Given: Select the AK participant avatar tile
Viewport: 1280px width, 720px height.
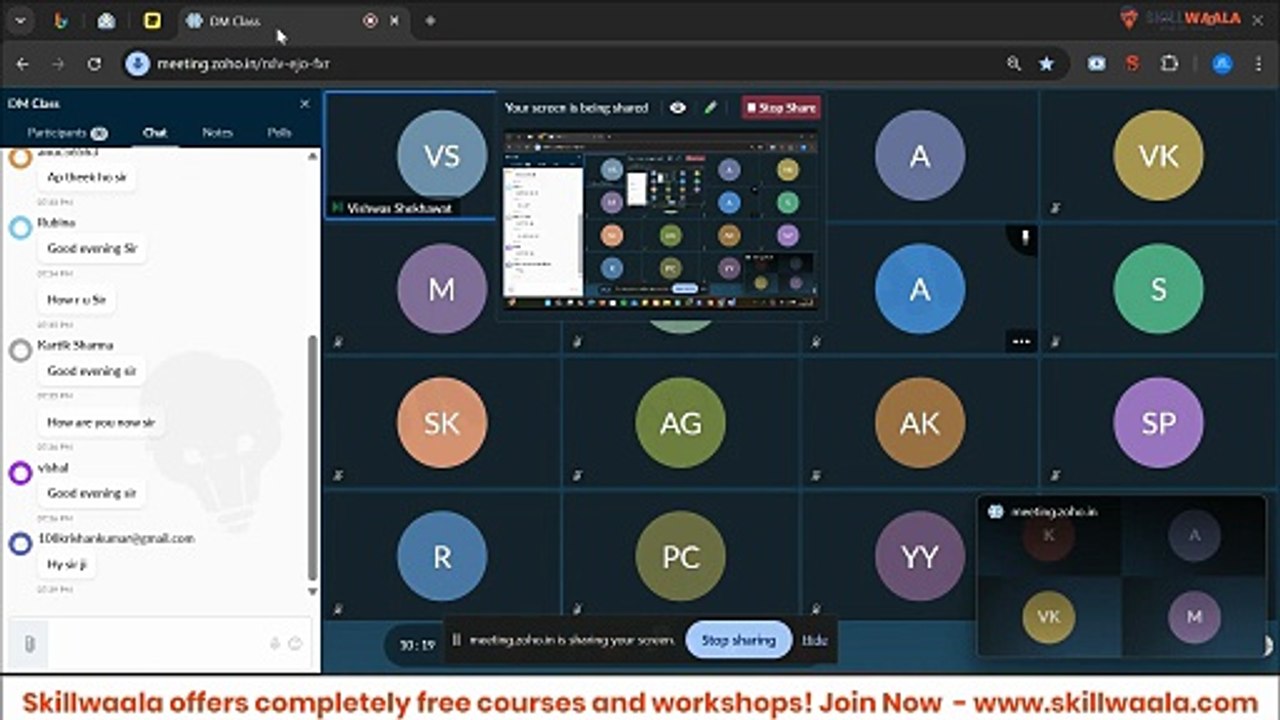Looking at the screenshot, I should coord(919,423).
